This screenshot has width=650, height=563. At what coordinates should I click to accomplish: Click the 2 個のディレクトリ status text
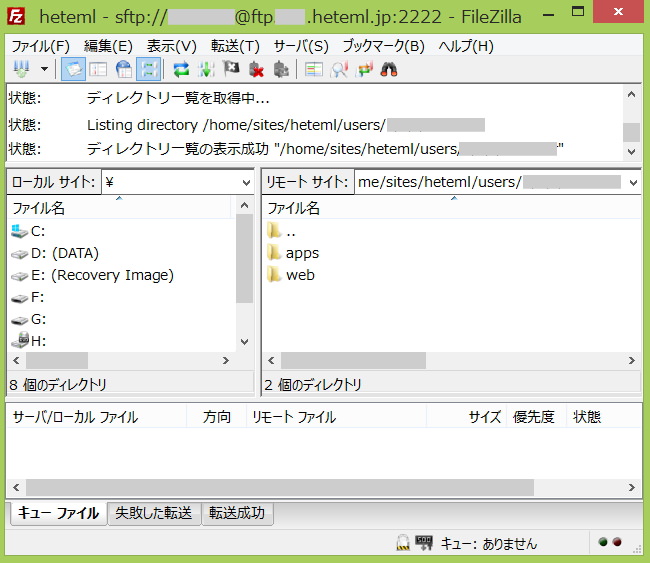coord(313,385)
